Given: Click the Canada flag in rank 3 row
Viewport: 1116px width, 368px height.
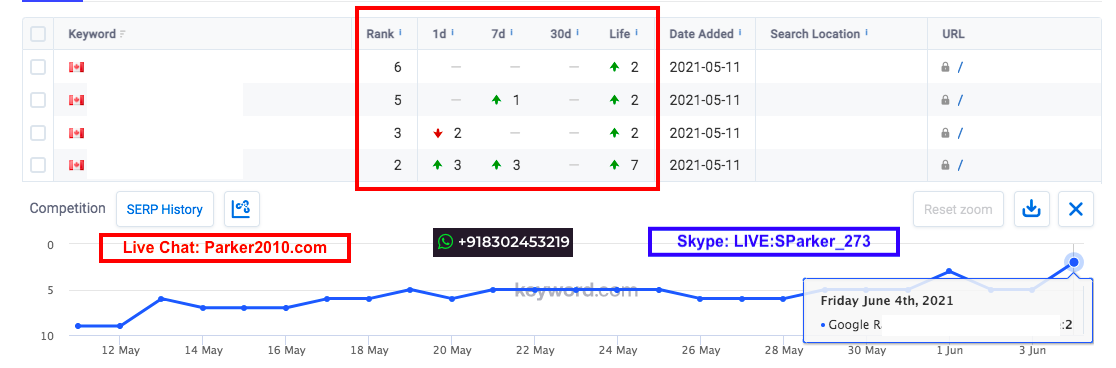Looking at the screenshot, I should point(76,132).
